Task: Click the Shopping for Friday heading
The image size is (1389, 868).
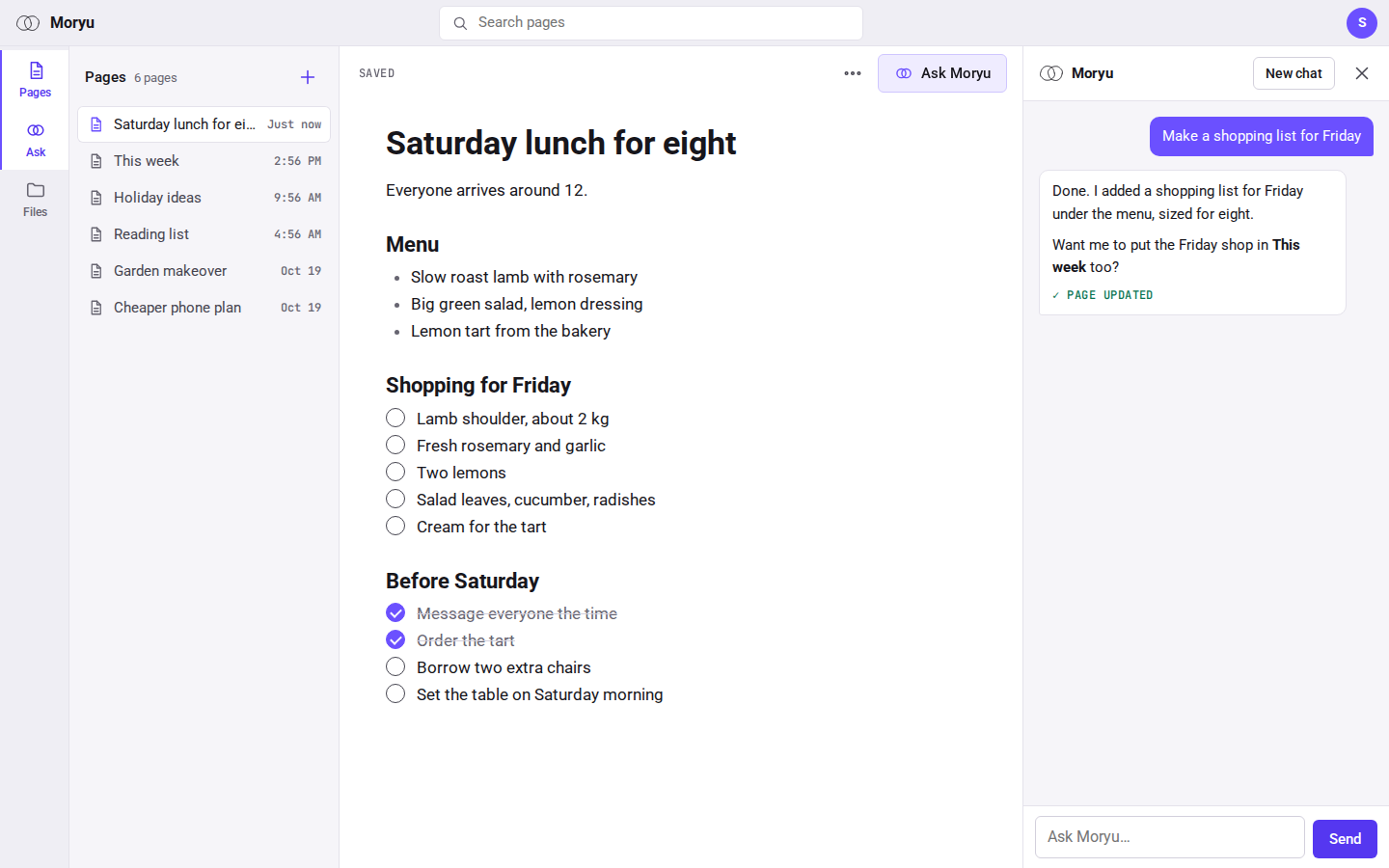Action: tap(478, 386)
